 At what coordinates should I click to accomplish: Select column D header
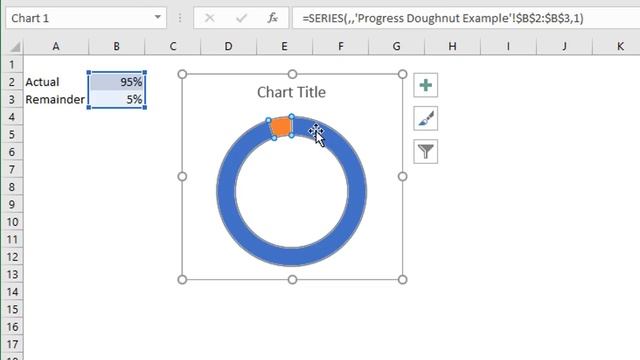click(229, 47)
